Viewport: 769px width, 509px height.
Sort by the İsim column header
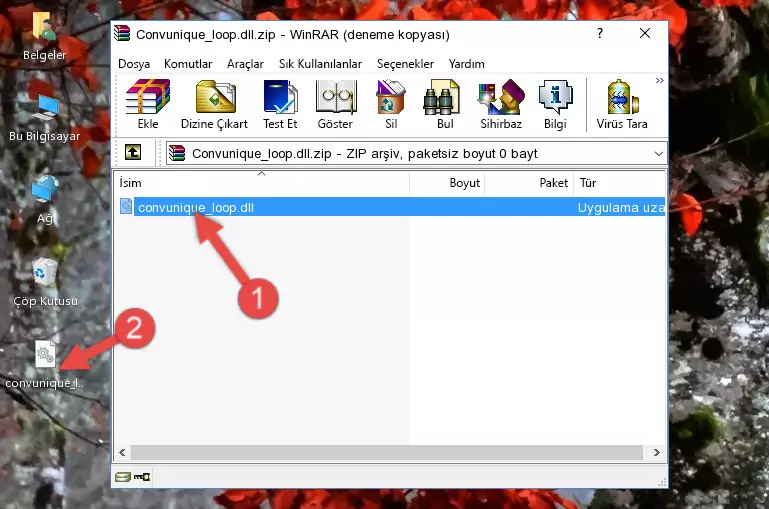coord(262,183)
